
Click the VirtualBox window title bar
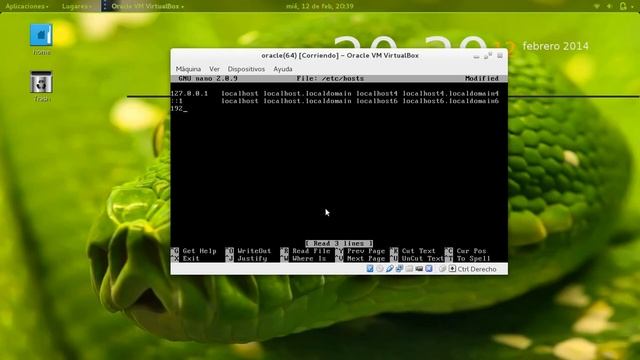(340, 56)
